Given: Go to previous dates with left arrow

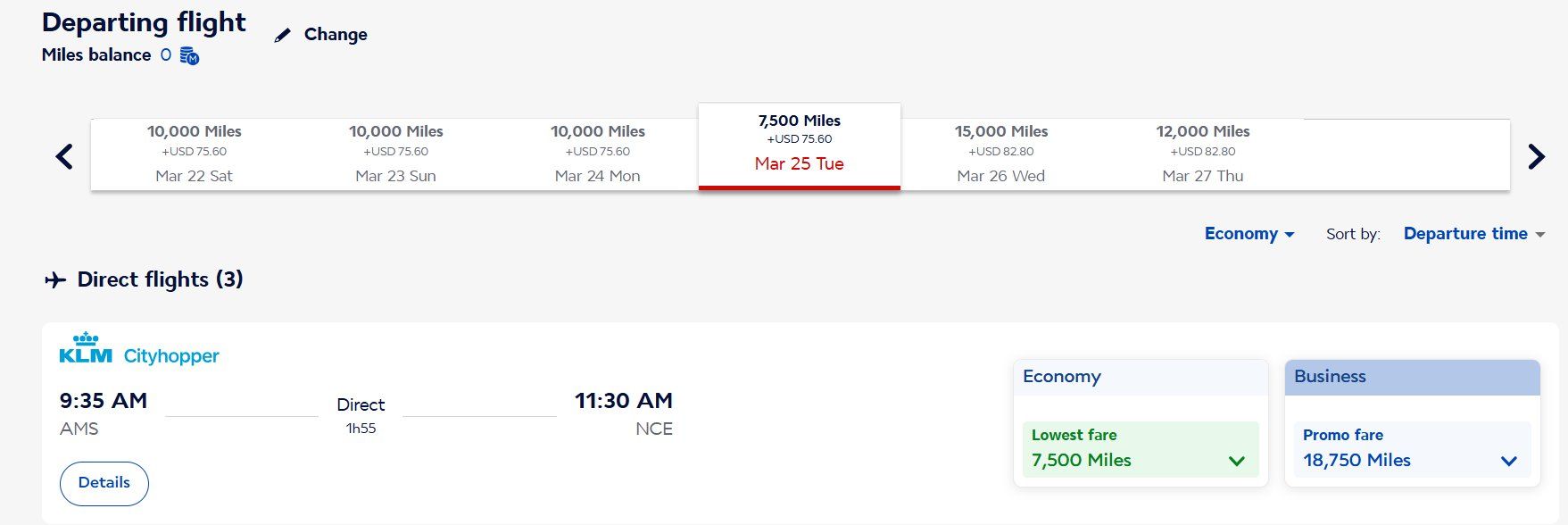Looking at the screenshot, I should pyautogui.click(x=64, y=157).
